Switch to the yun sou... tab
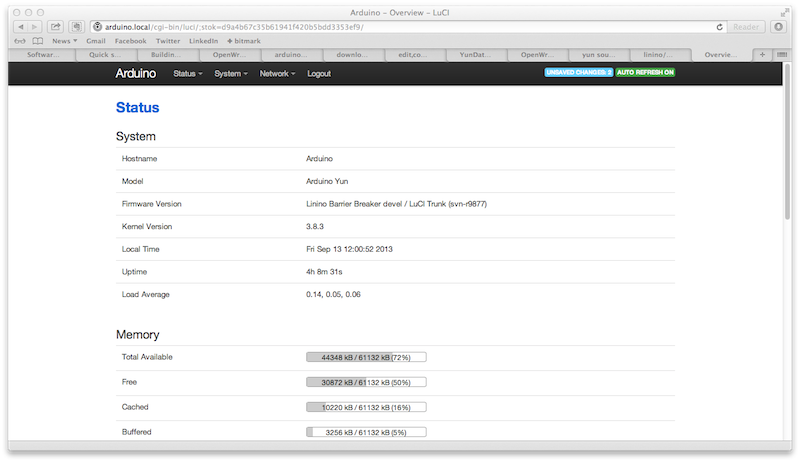Viewport: 800px width, 462px height. pos(598,55)
